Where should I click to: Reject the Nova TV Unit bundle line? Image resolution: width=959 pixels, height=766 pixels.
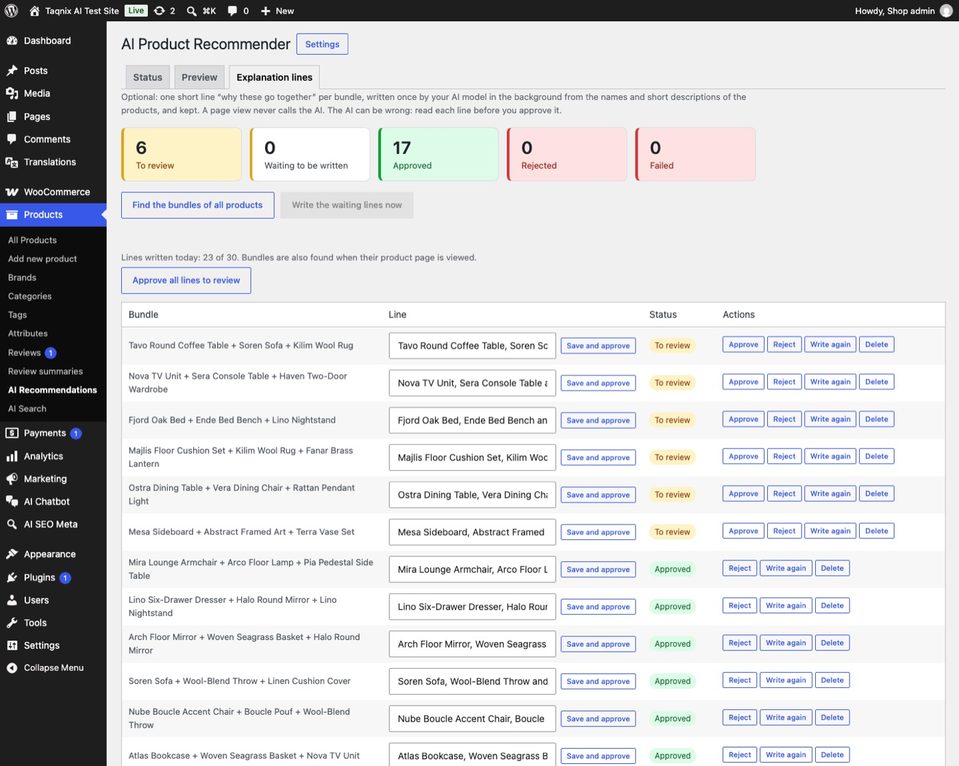click(784, 382)
